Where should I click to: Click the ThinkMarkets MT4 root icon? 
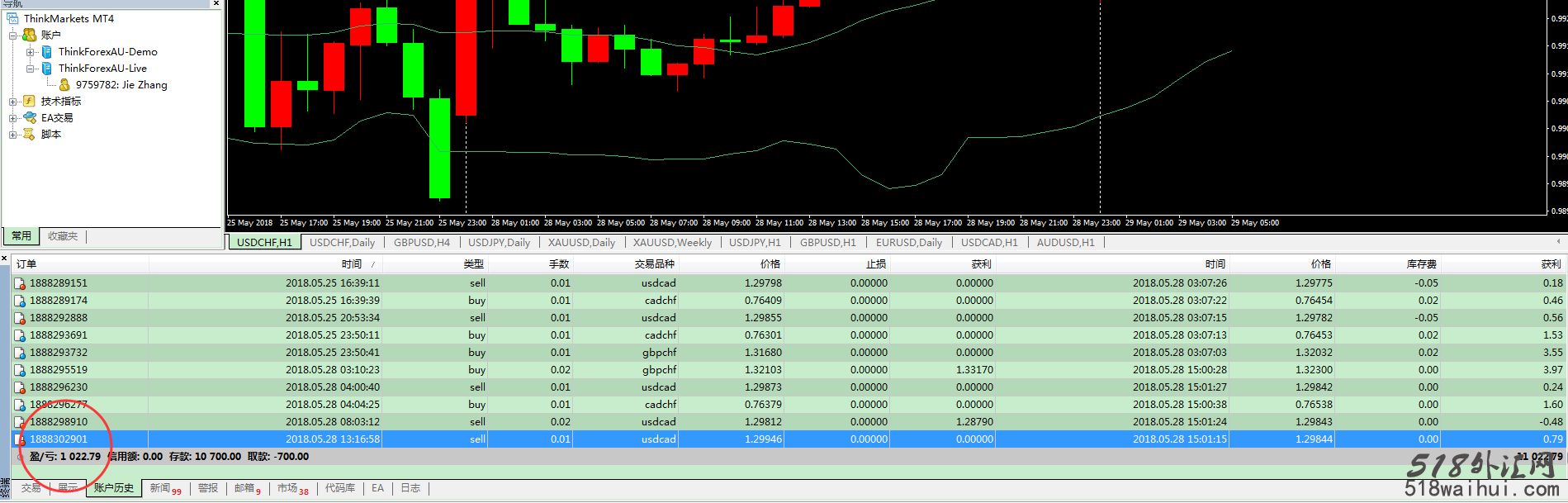(12, 18)
